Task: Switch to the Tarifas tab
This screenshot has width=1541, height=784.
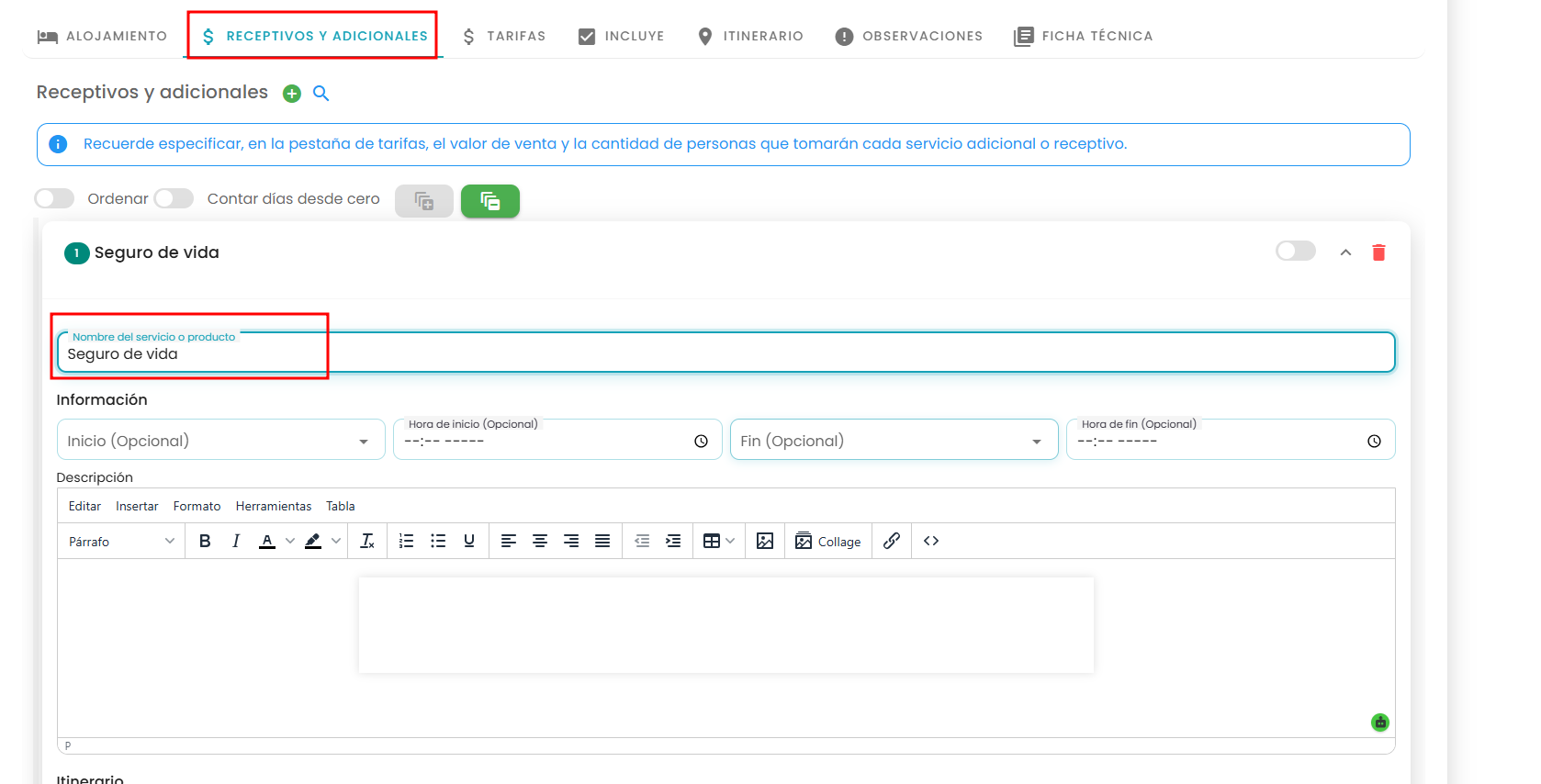Action: [x=503, y=36]
